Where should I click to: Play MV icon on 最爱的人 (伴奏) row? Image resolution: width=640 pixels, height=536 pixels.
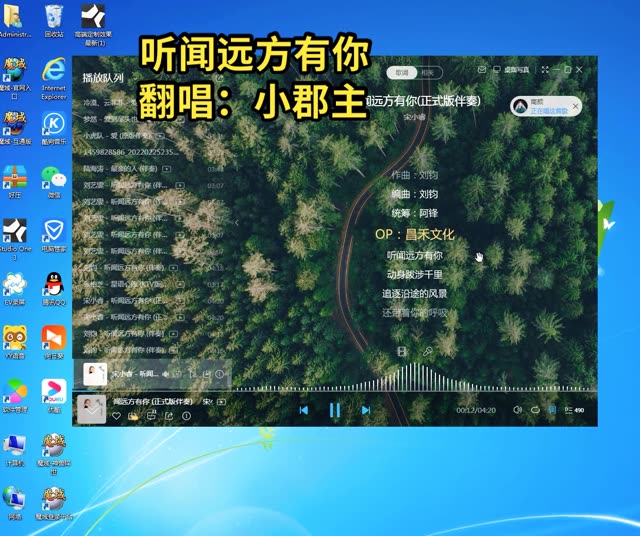coord(166,169)
